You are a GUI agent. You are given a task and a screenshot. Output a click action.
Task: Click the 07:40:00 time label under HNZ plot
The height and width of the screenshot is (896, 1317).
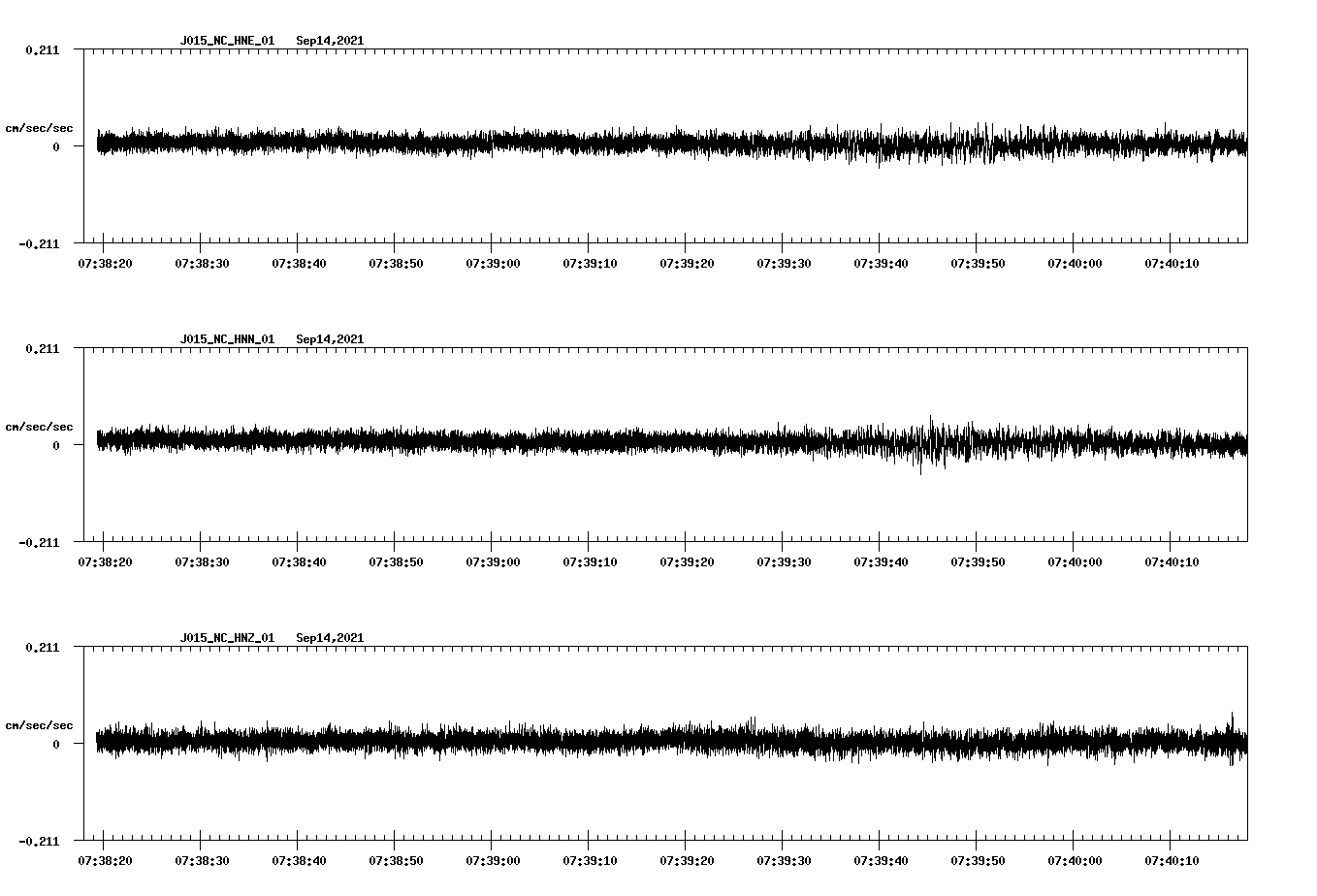1075,861
